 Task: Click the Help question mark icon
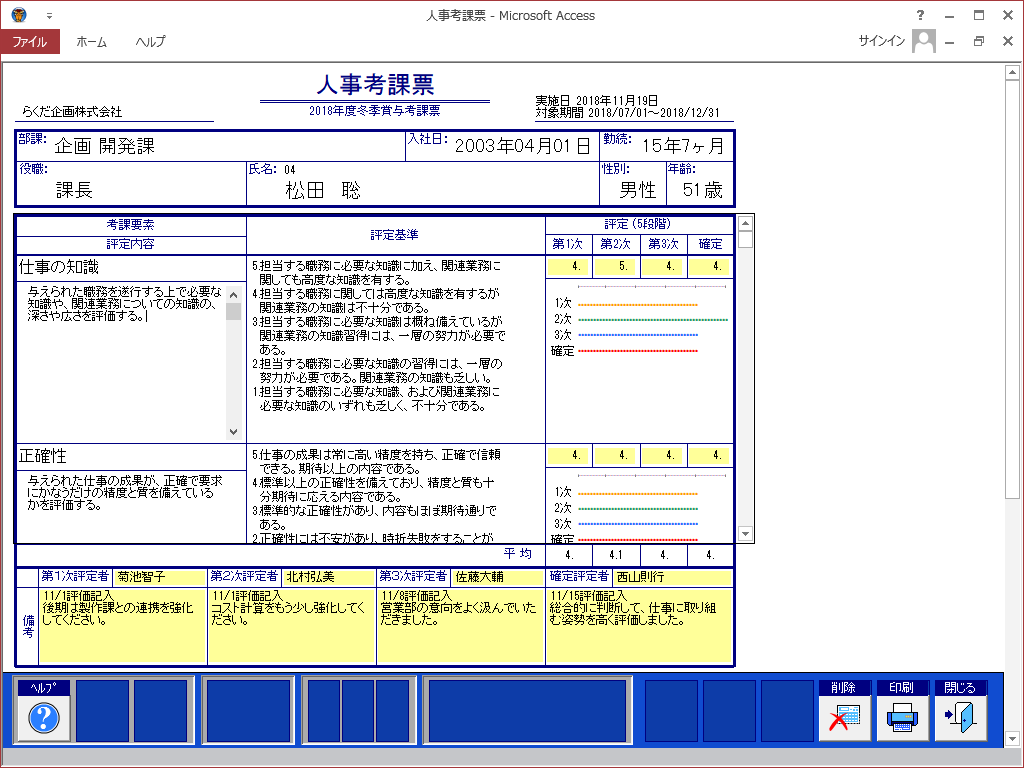44,718
